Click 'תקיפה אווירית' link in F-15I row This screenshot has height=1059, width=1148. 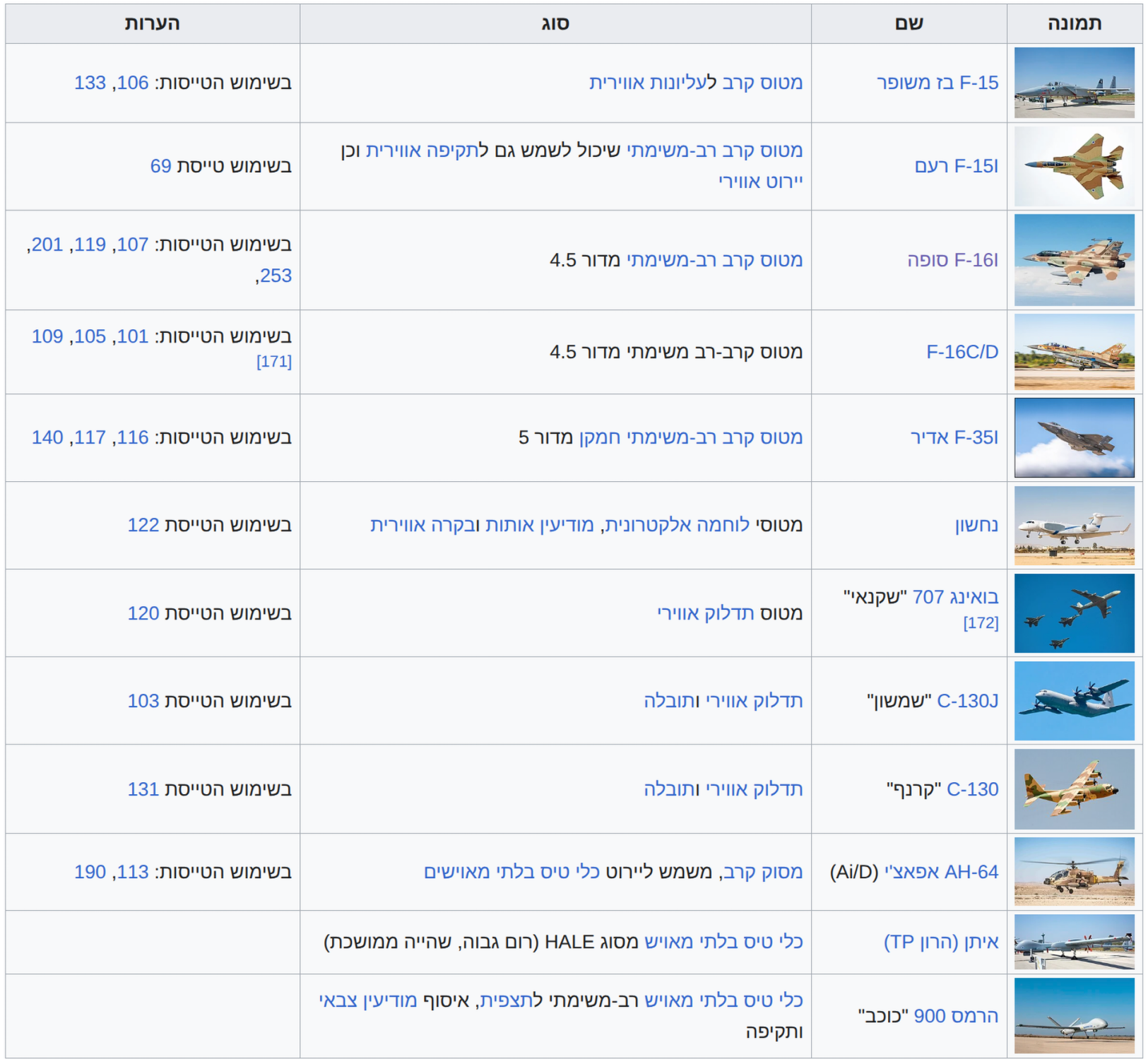[x=422, y=150]
